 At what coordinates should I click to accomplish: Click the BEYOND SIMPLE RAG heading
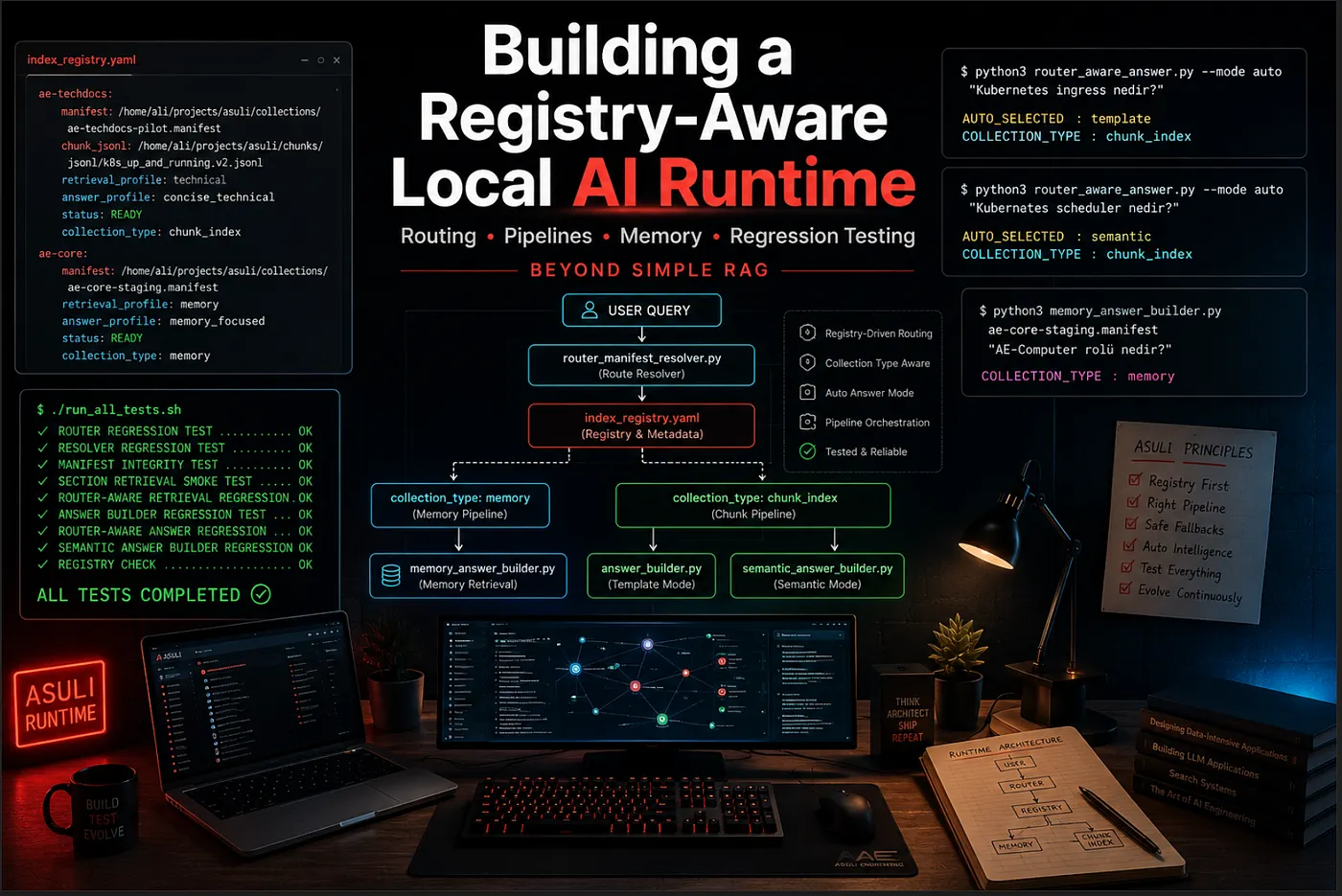[x=650, y=270]
